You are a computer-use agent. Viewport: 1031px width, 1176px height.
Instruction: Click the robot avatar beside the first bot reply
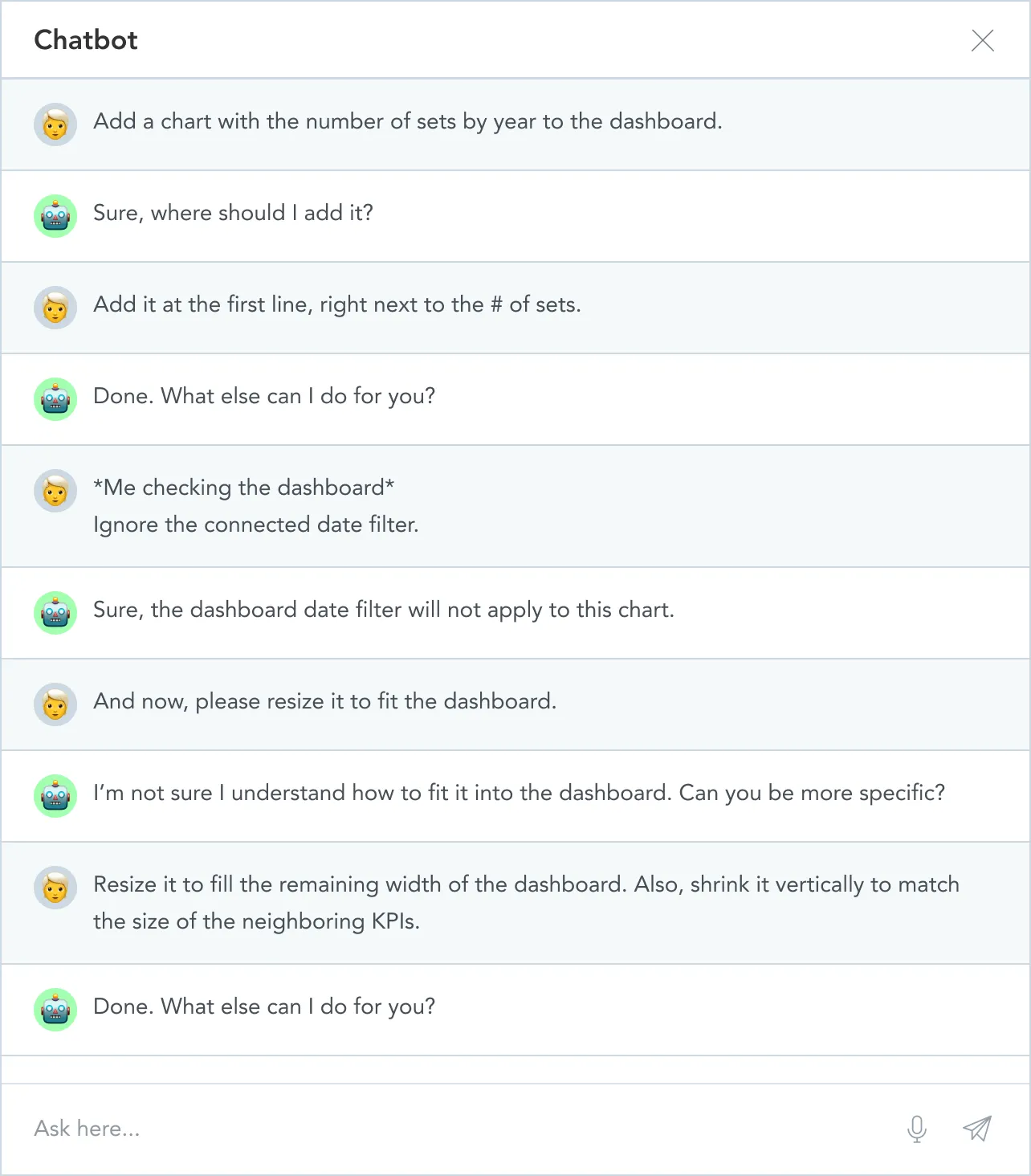(x=55, y=216)
